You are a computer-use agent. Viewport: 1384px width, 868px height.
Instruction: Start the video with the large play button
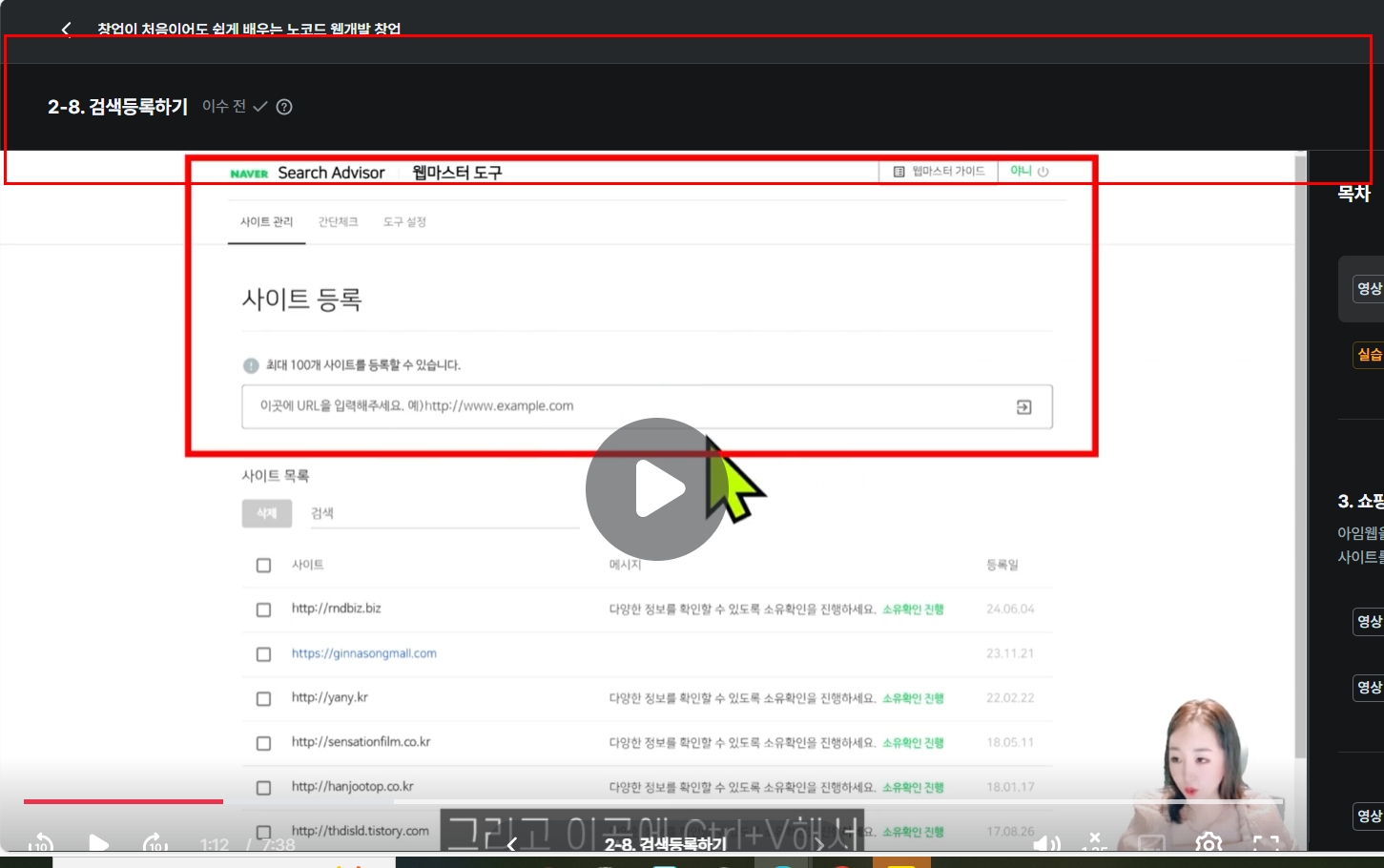(x=657, y=489)
